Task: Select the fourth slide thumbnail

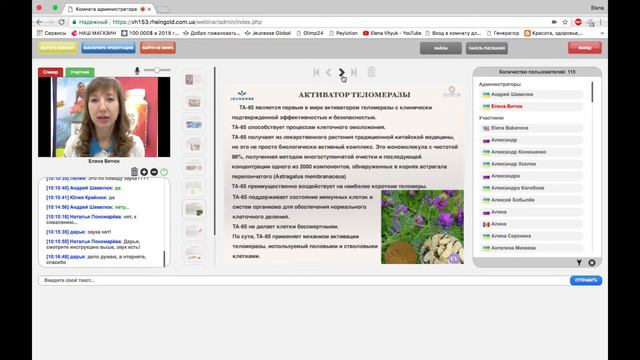Action: click(x=194, y=145)
